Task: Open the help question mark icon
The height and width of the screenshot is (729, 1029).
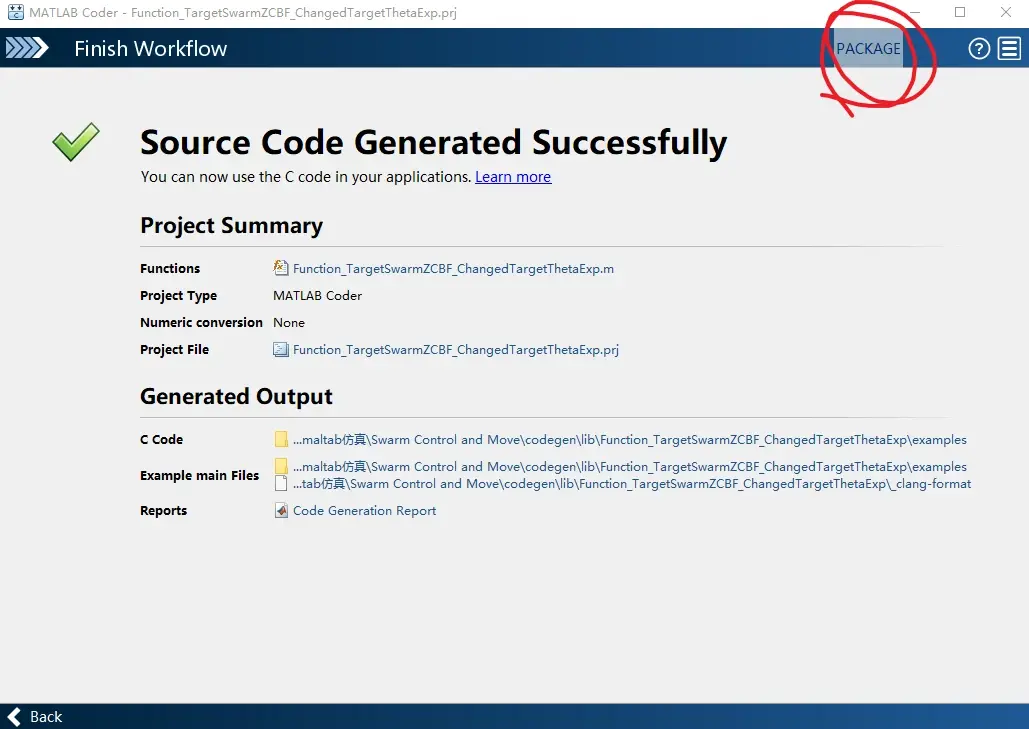Action: pyautogui.click(x=979, y=49)
